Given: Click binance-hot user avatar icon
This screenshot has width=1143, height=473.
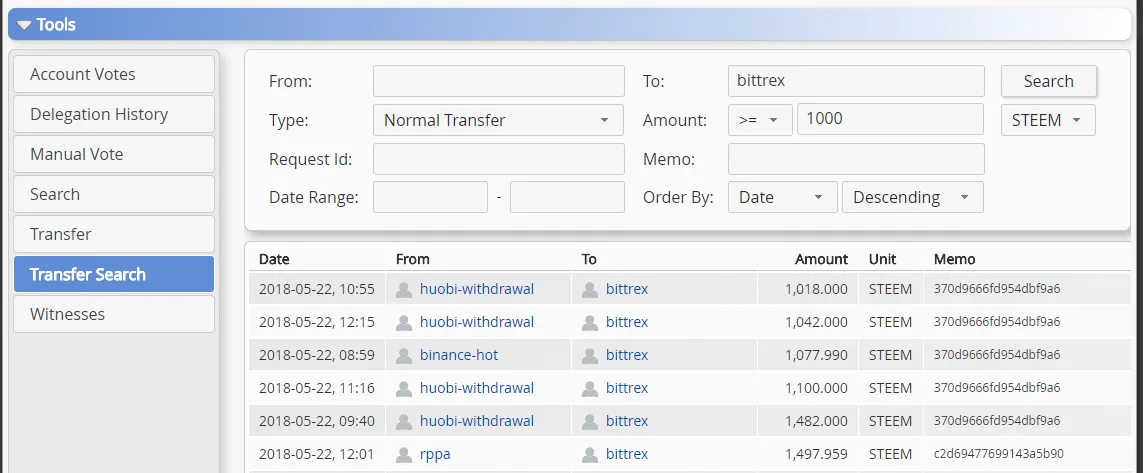Looking at the screenshot, I should [404, 356].
